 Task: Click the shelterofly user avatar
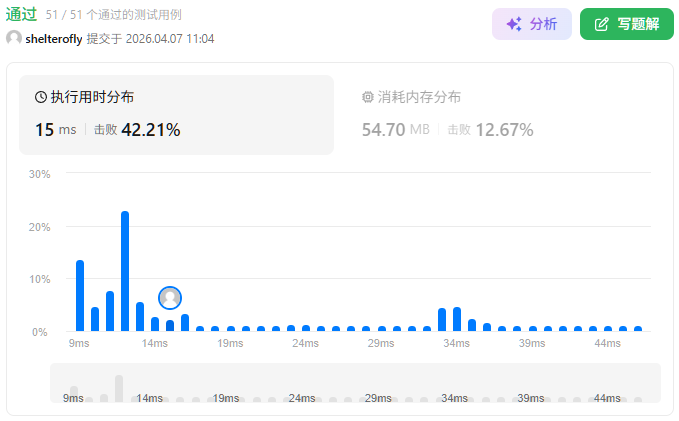[14, 38]
